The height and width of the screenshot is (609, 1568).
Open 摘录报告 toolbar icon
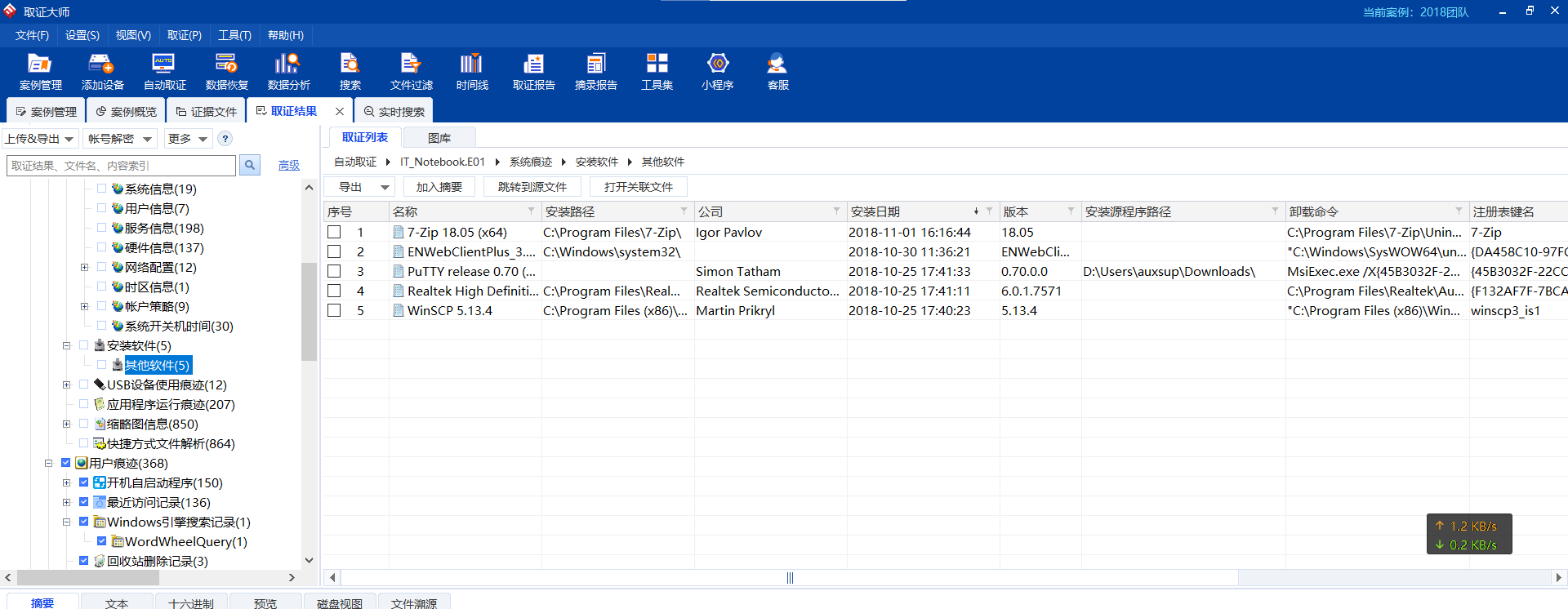[595, 72]
